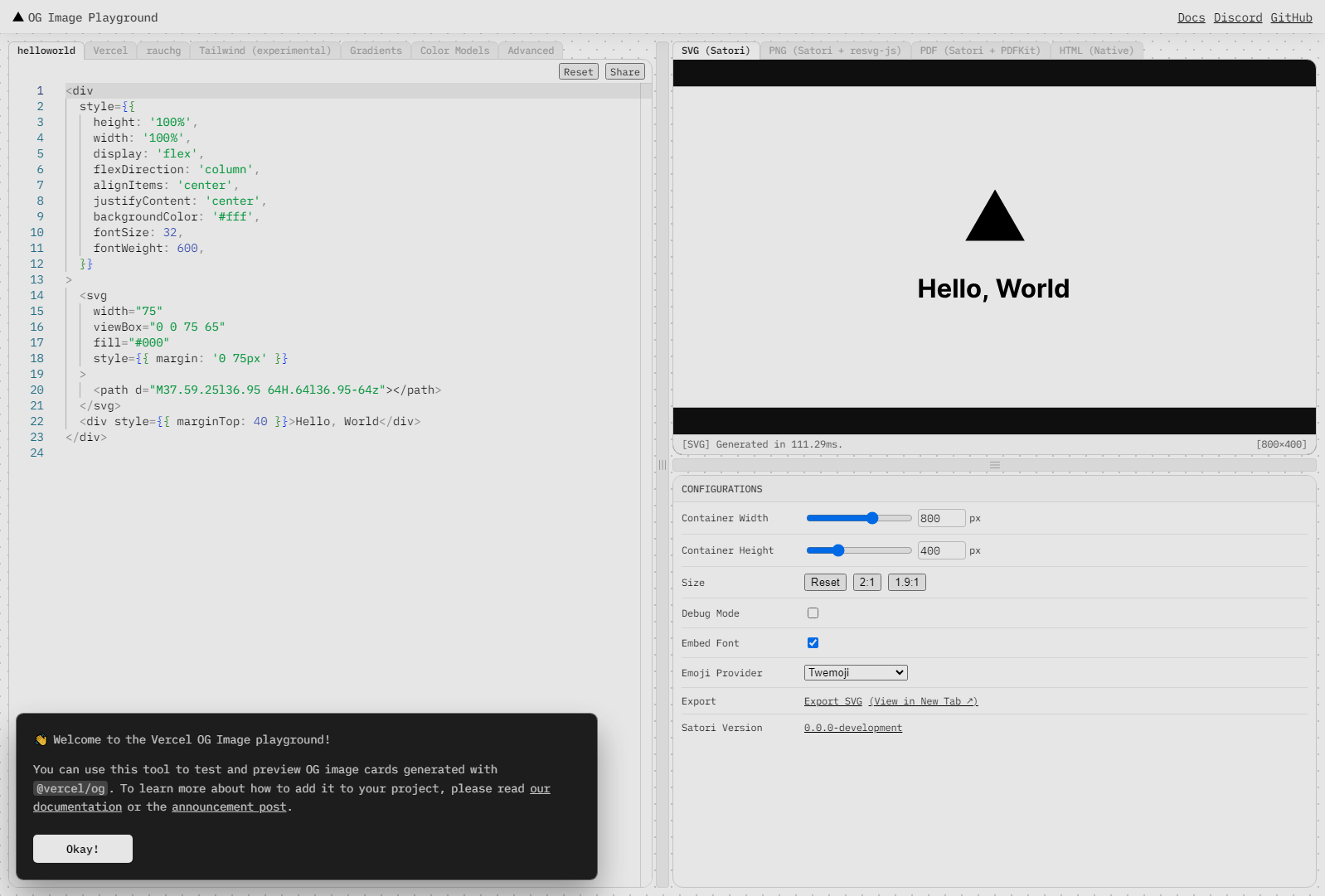Open the Docs link
This screenshot has width=1325, height=896.
1192,17
